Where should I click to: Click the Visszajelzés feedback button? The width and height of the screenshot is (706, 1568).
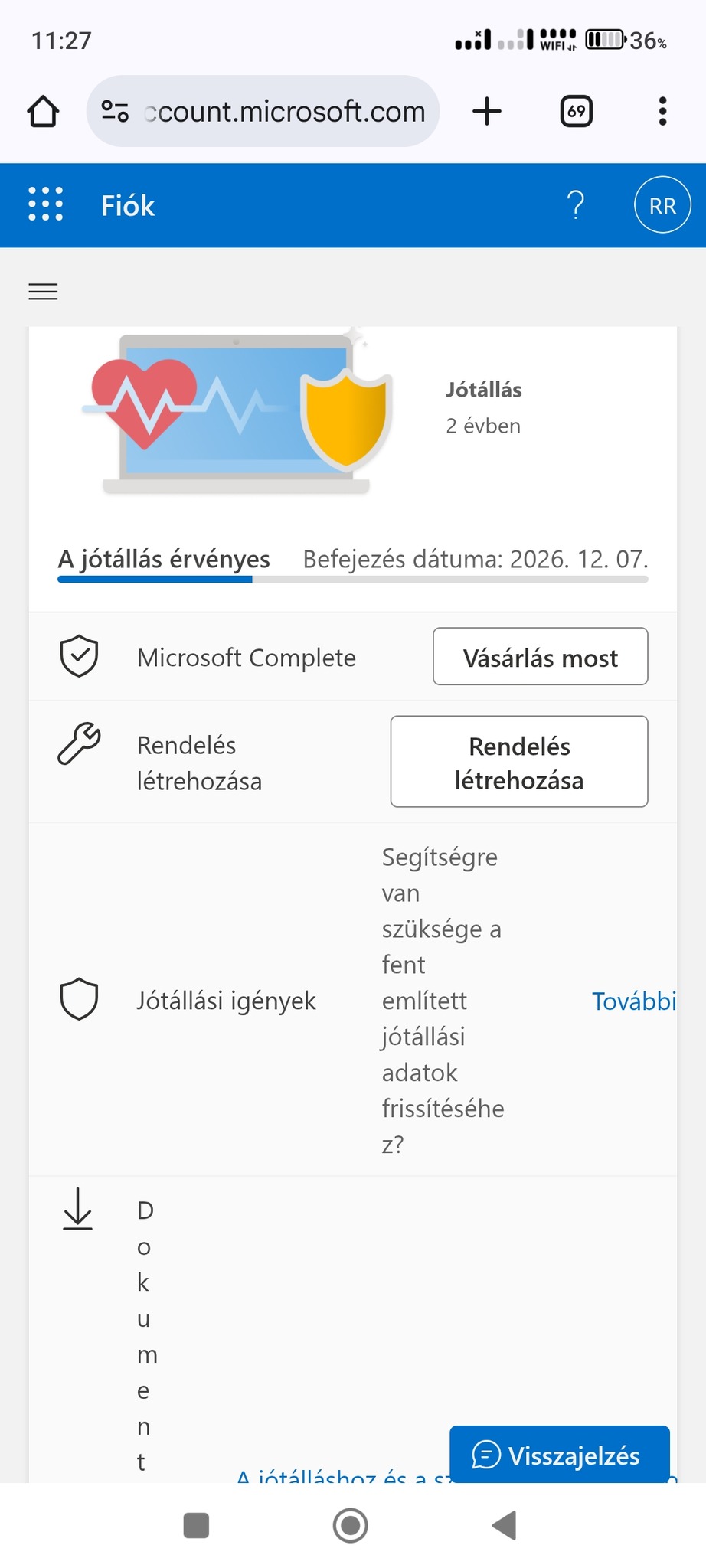tap(559, 1455)
